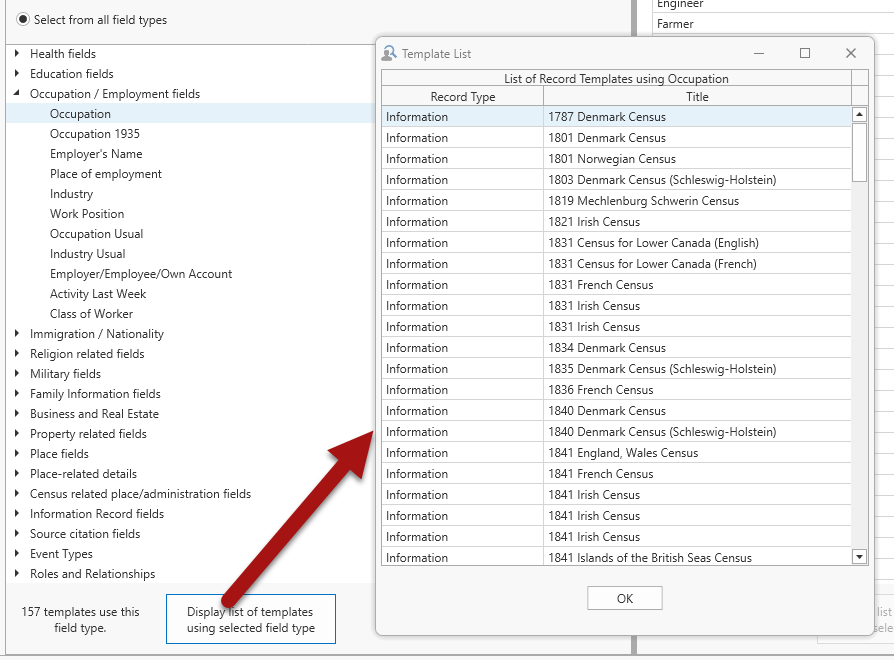Select the Class of Worker field

click(91, 313)
